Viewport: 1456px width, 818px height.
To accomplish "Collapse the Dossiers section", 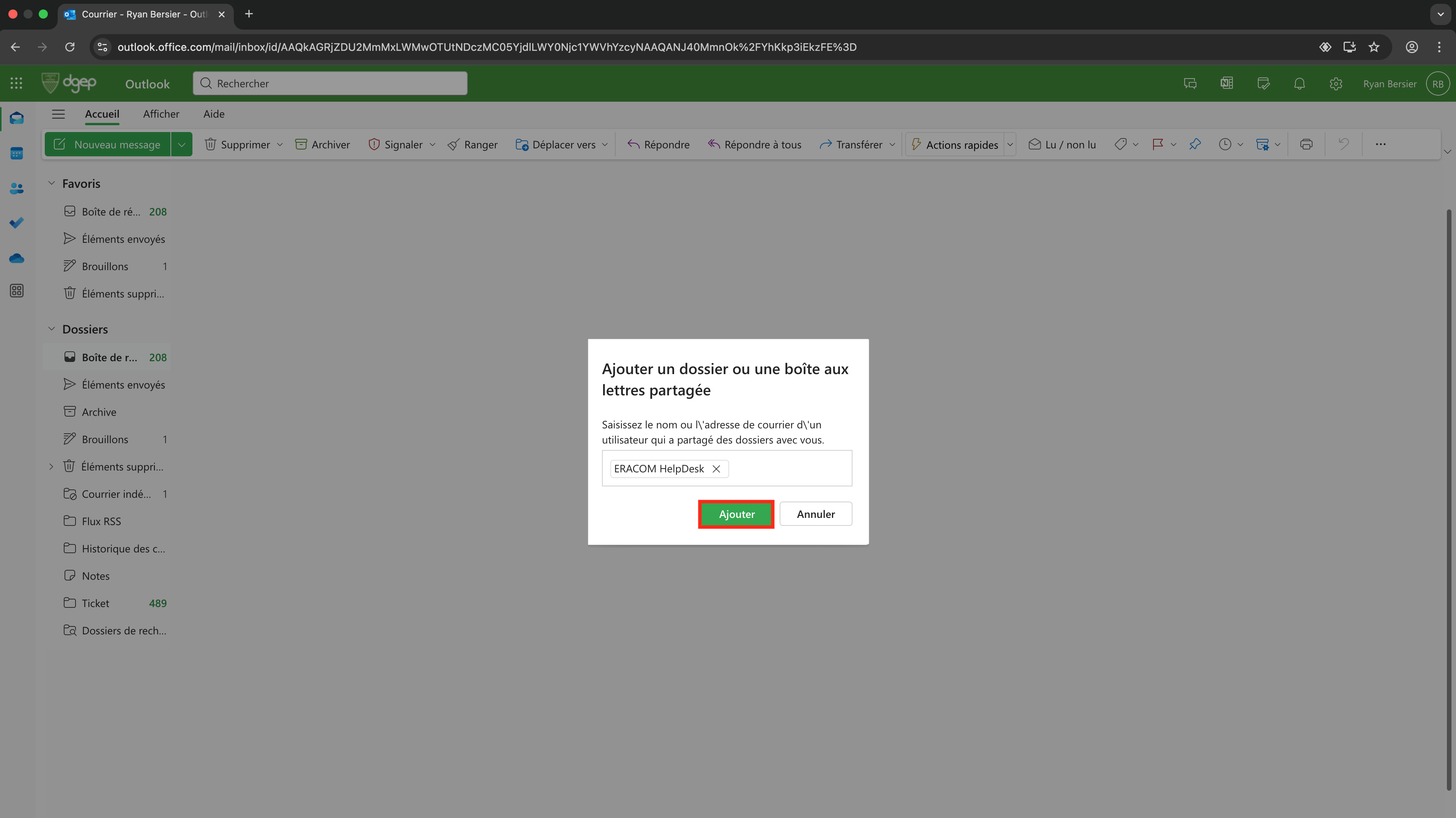I will pyautogui.click(x=52, y=329).
